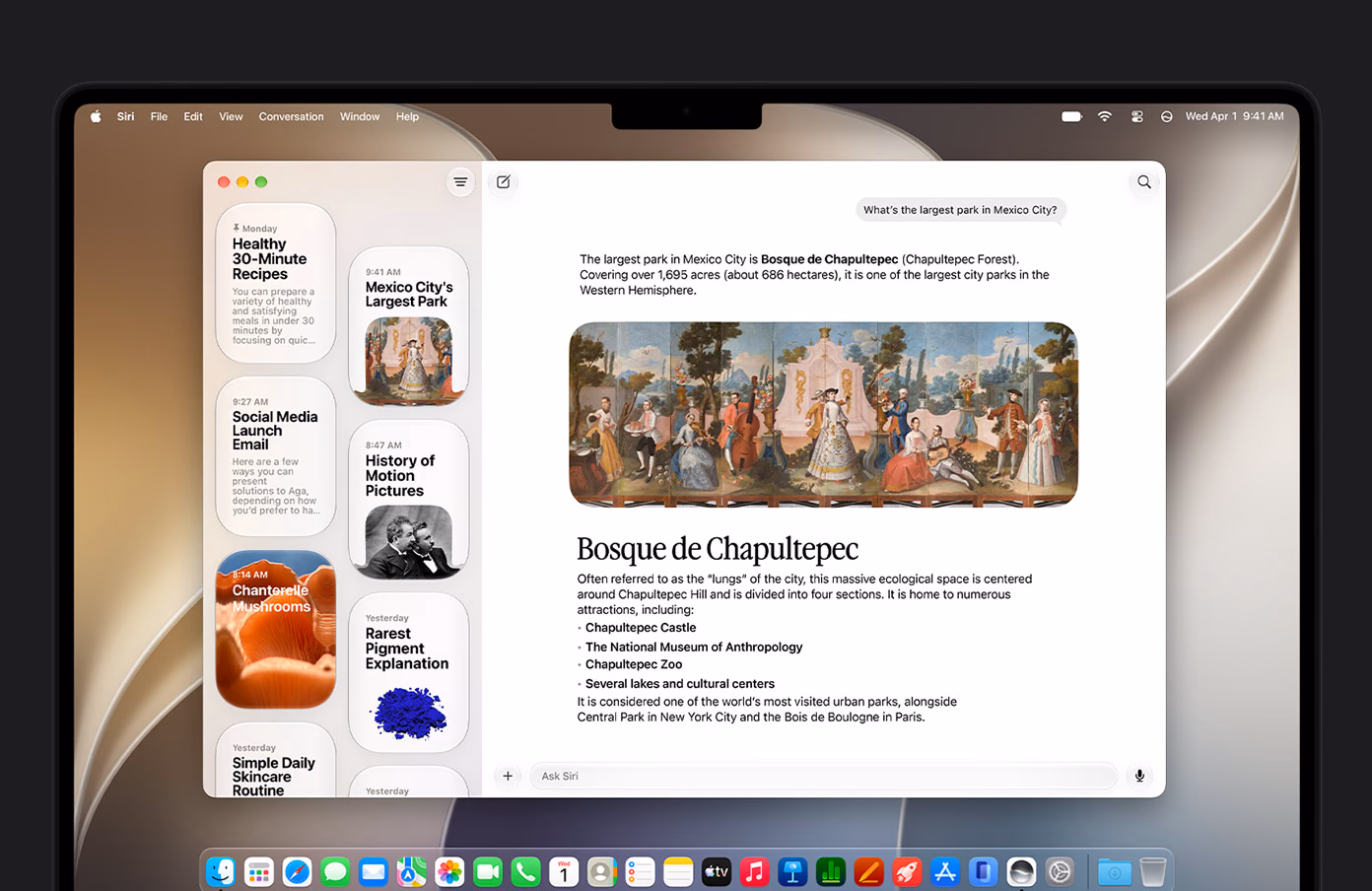Open Finder from the Dock
The image size is (1372, 891).
tap(221, 871)
